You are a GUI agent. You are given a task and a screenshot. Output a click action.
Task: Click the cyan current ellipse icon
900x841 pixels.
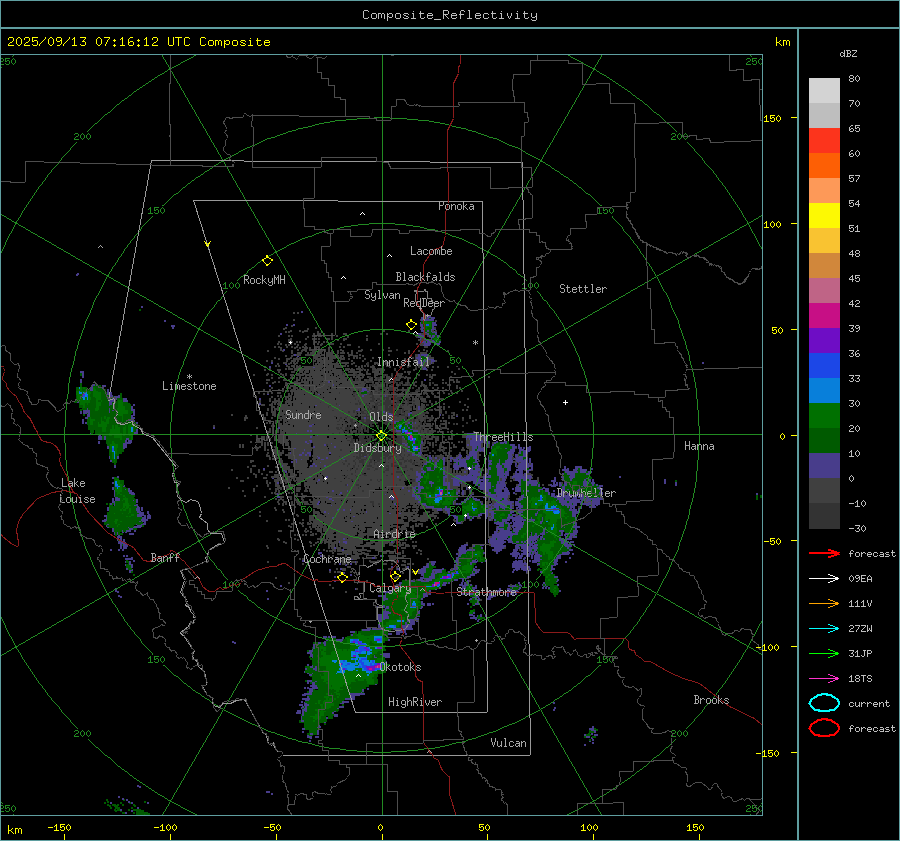coord(824,703)
